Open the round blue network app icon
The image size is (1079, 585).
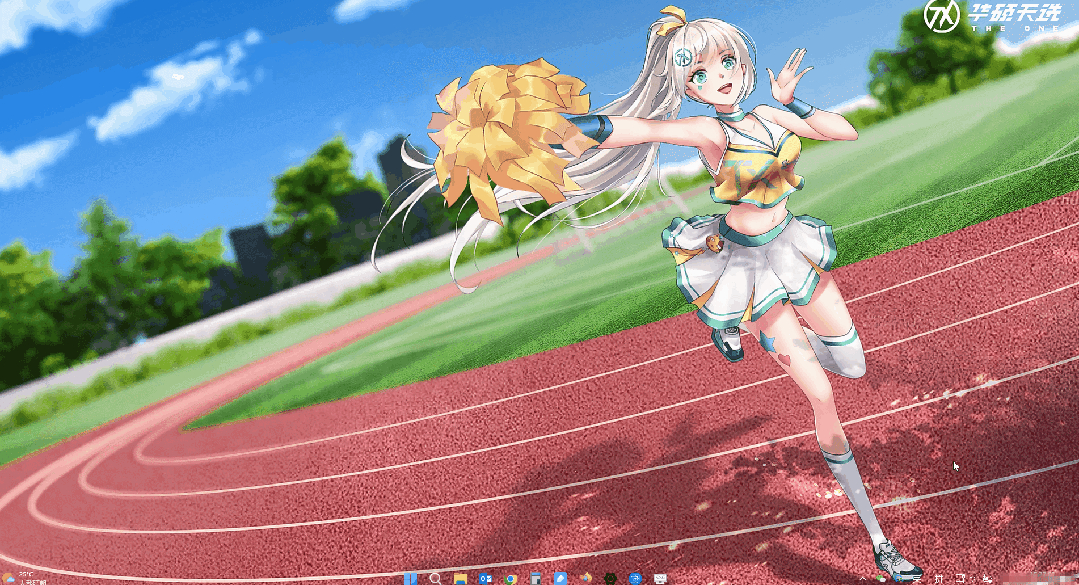635,579
